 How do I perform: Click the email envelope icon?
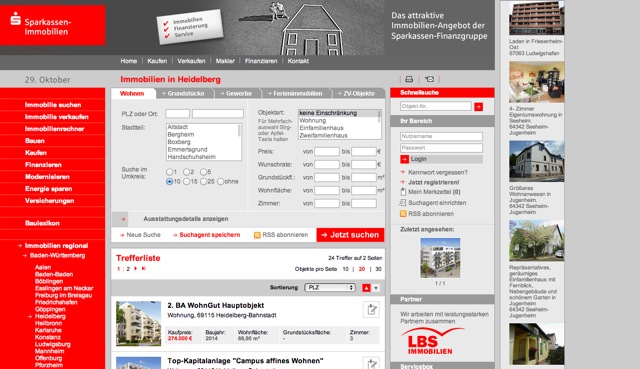click(429, 79)
